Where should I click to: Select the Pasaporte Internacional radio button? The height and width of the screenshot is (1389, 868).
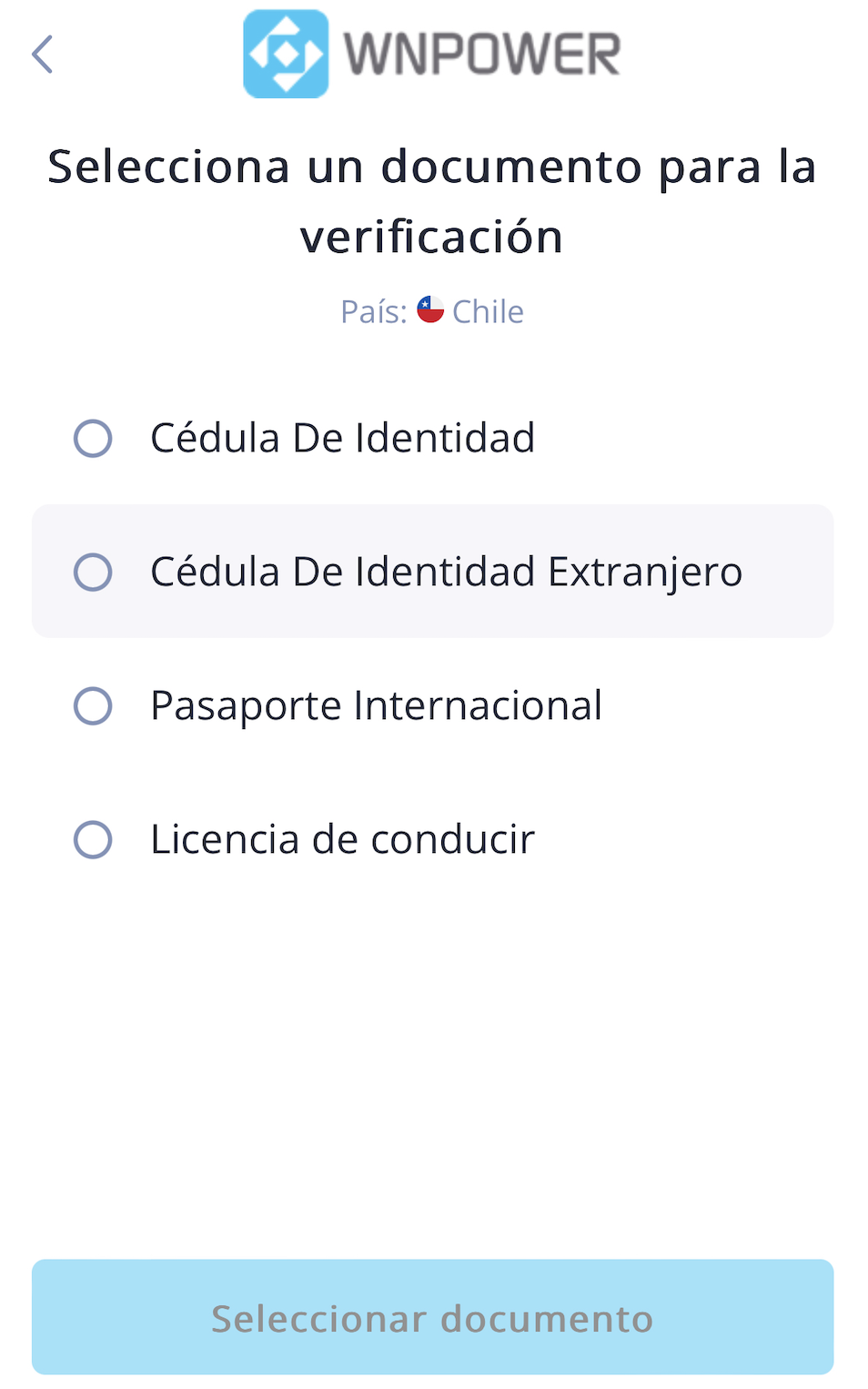tap(93, 706)
